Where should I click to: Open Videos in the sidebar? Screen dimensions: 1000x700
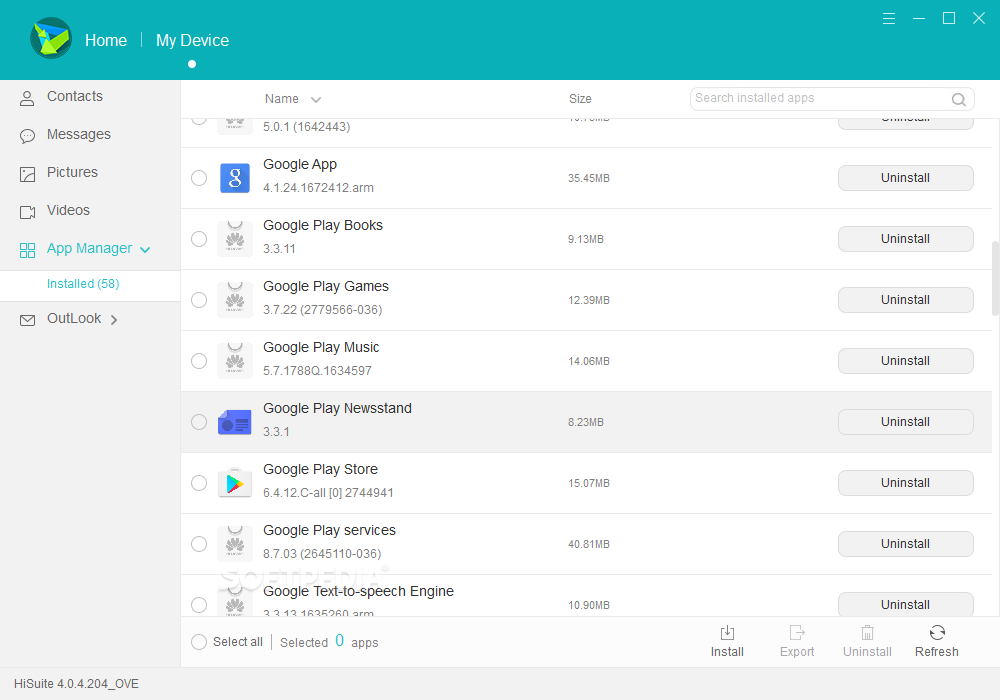pyautogui.click(x=90, y=210)
